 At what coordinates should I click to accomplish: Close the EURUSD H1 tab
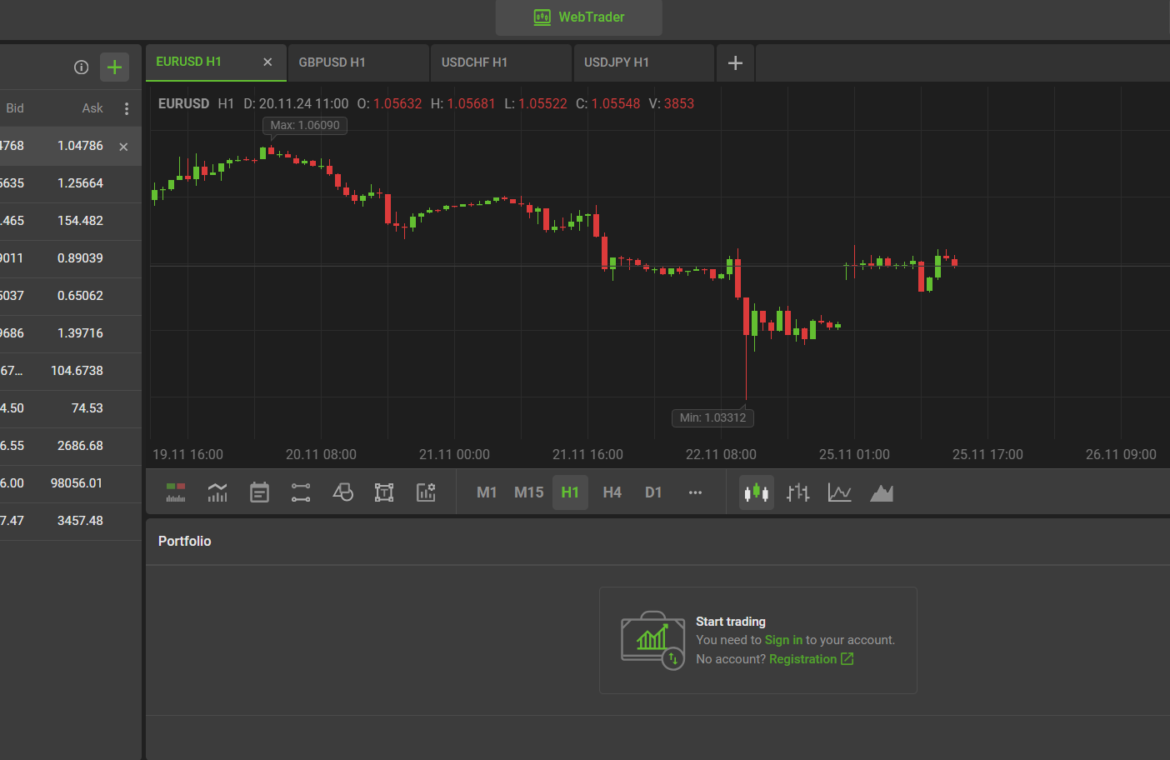pyautogui.click(x=268, y=62)
